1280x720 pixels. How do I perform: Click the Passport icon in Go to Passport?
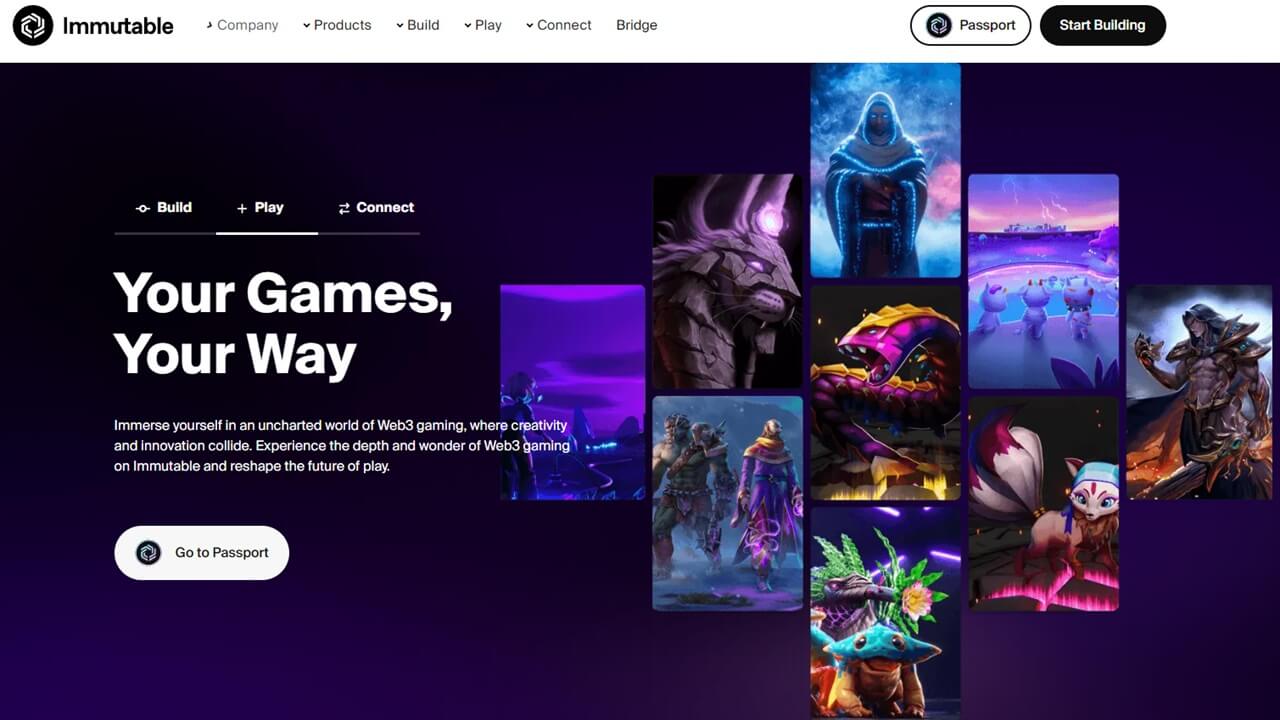[149, 552]
